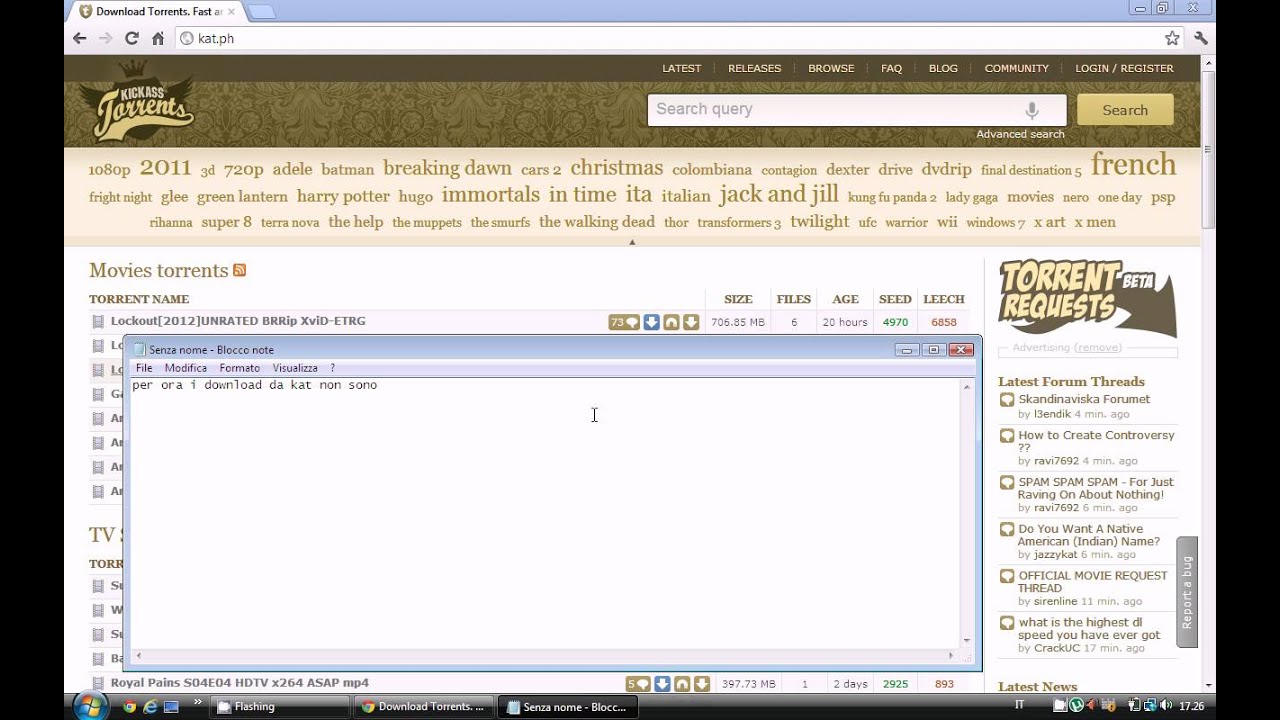
Task: Open the Windows Start orb
Action: [x=91, y=706]
